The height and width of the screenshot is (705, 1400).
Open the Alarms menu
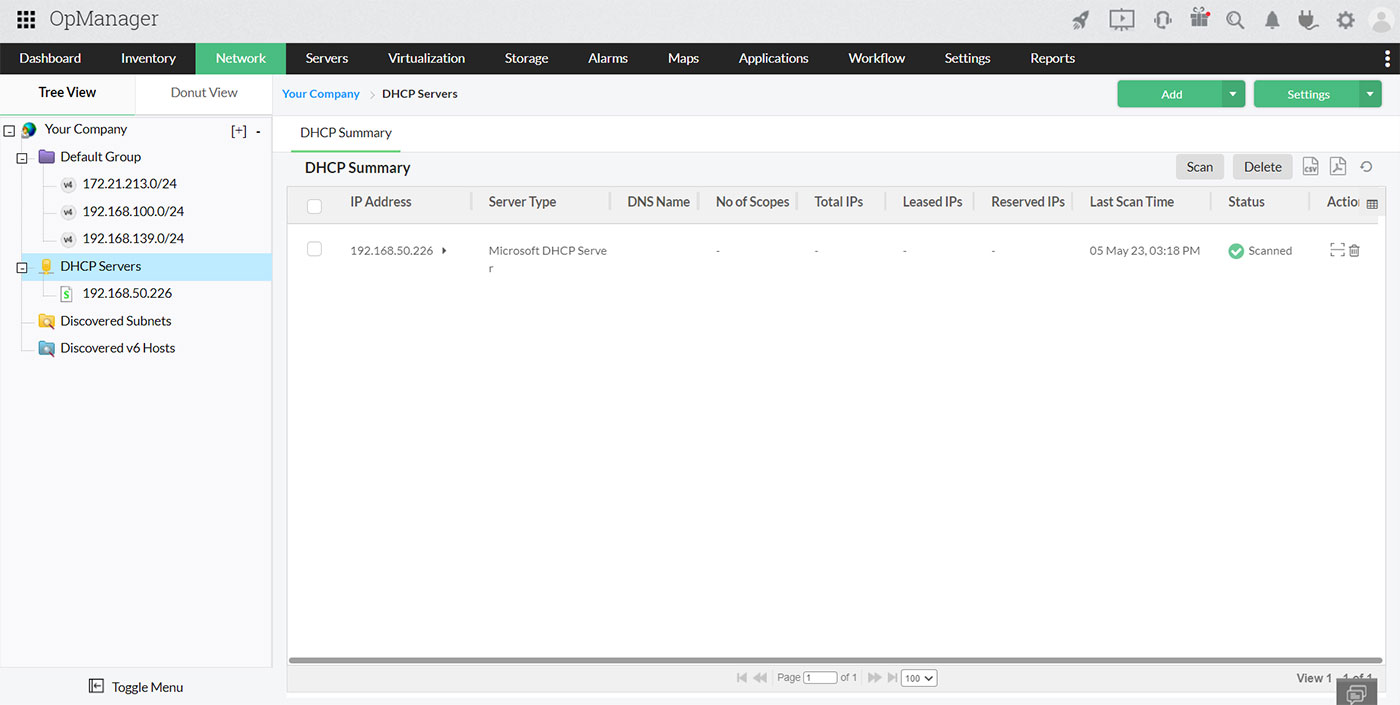tap(608, 58)
